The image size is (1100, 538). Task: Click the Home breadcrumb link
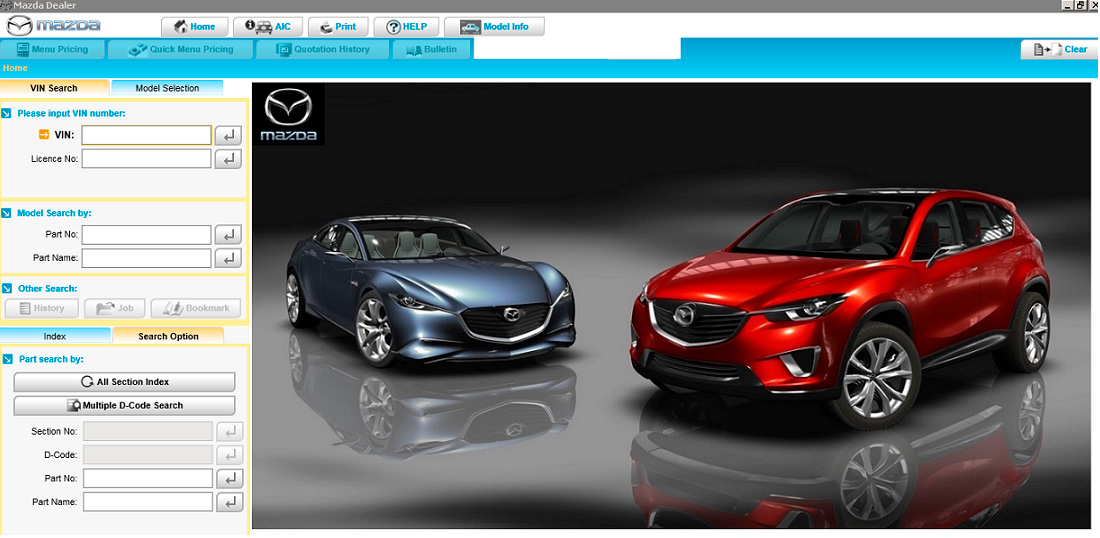point(15,68)
